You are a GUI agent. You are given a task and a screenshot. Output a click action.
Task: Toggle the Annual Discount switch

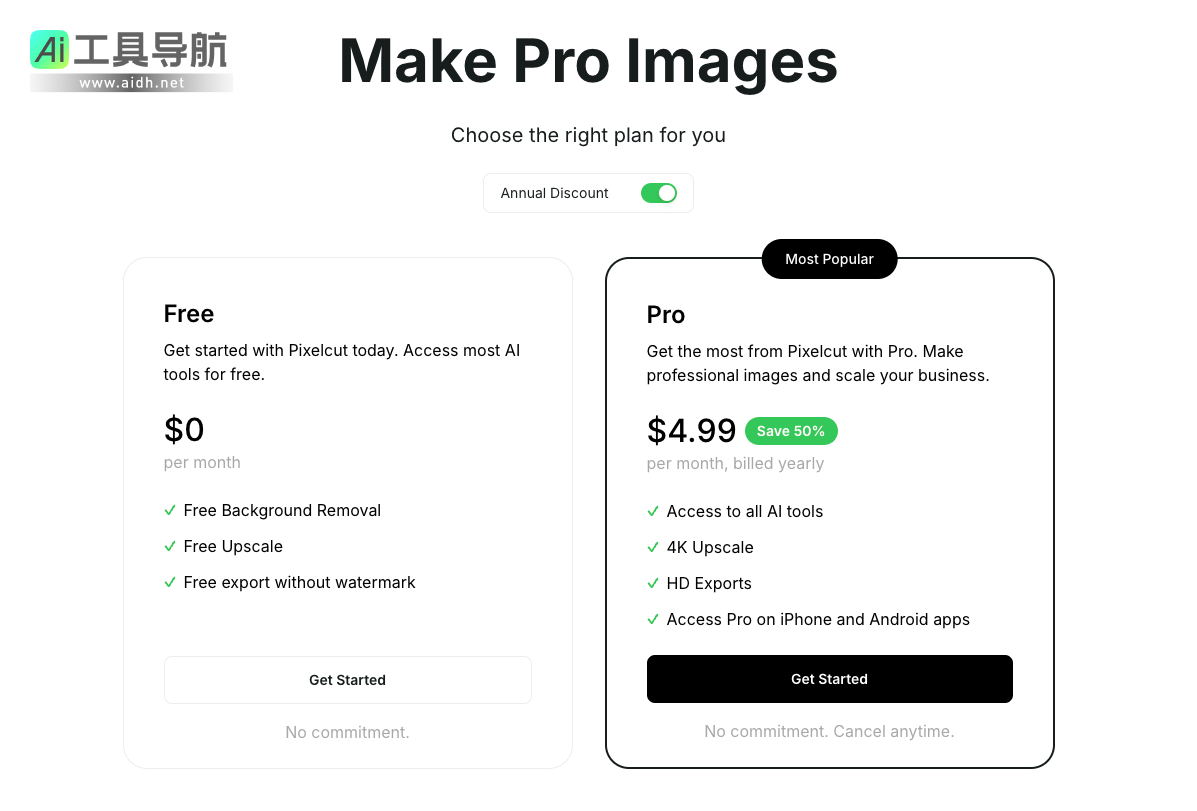tap(658, 193)
